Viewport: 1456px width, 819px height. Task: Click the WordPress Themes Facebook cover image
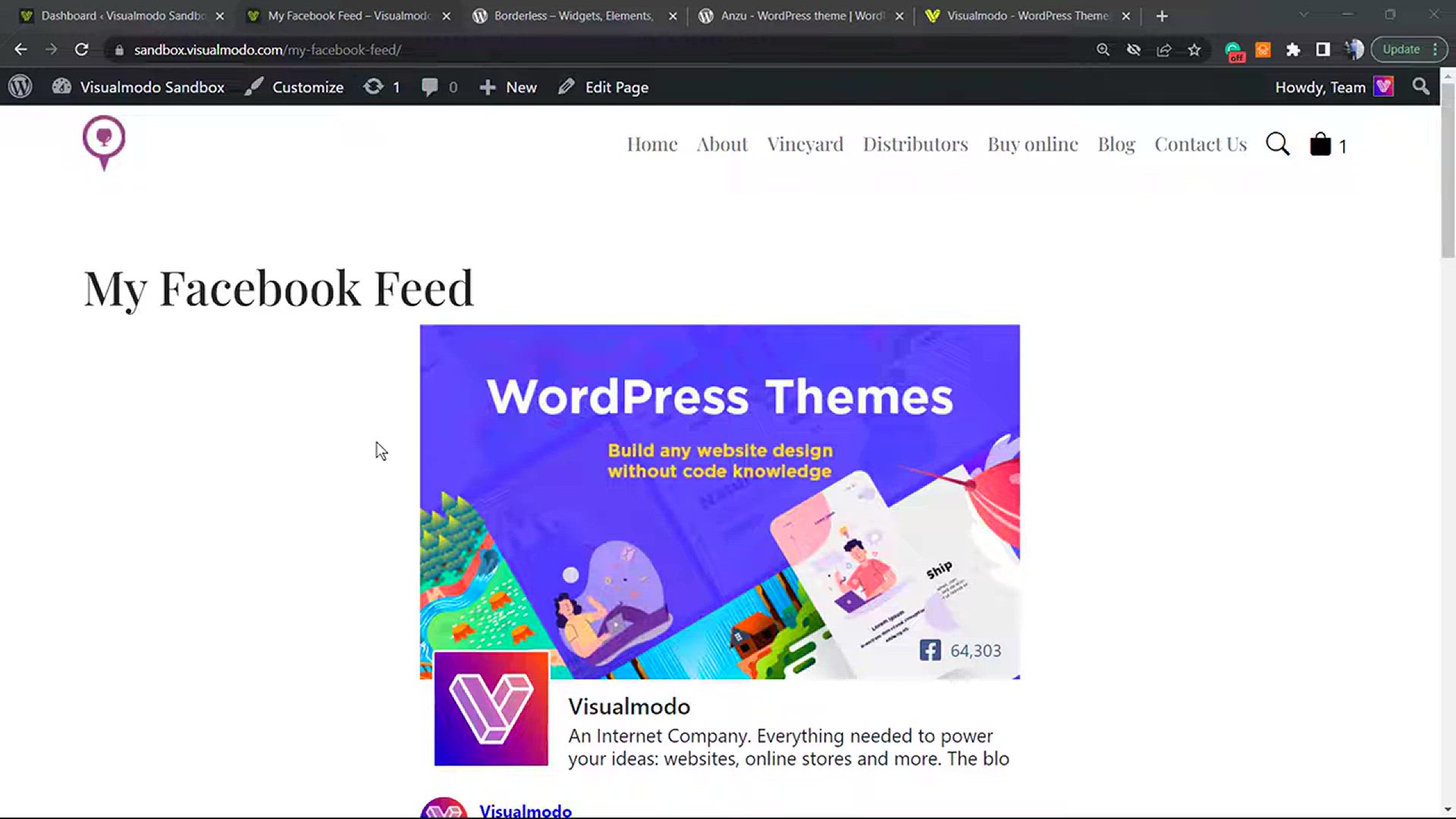[x=720, y=501]
